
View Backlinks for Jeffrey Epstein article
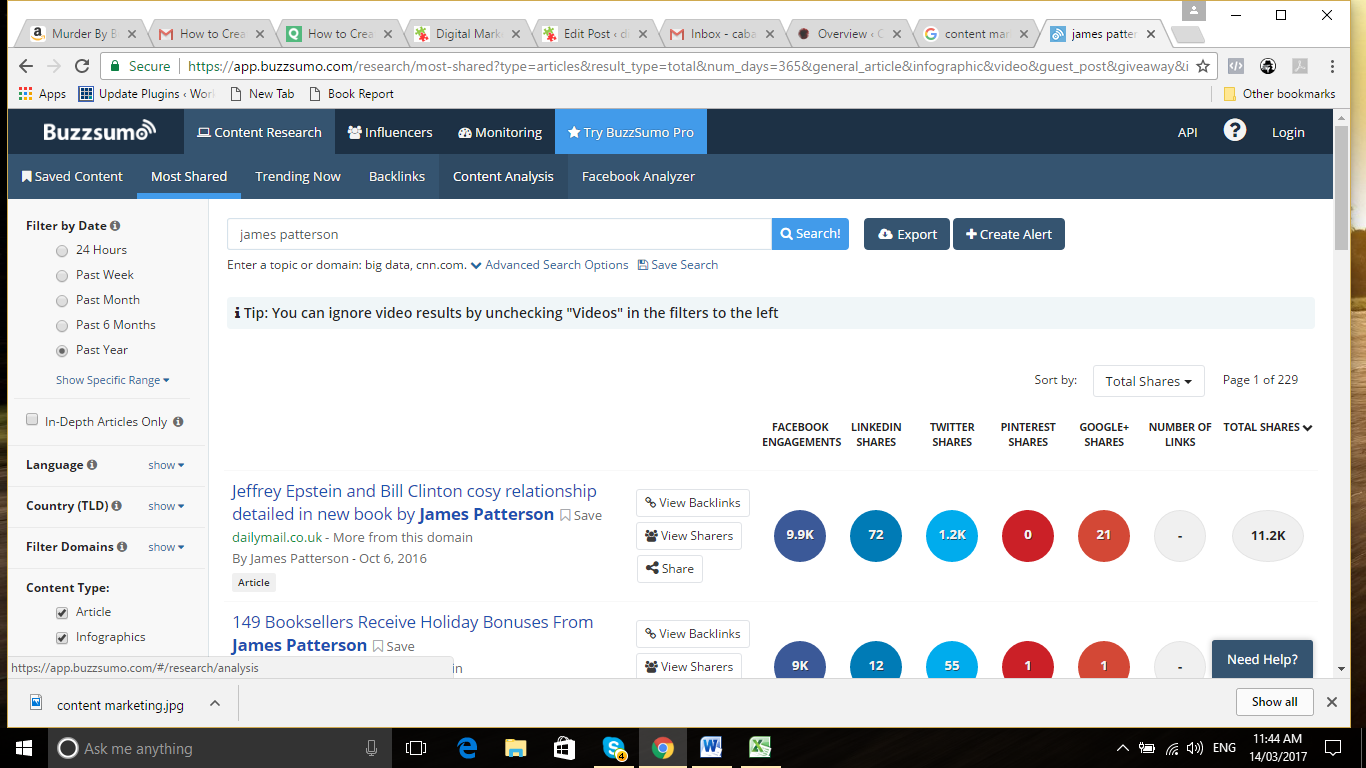[693, 503]
